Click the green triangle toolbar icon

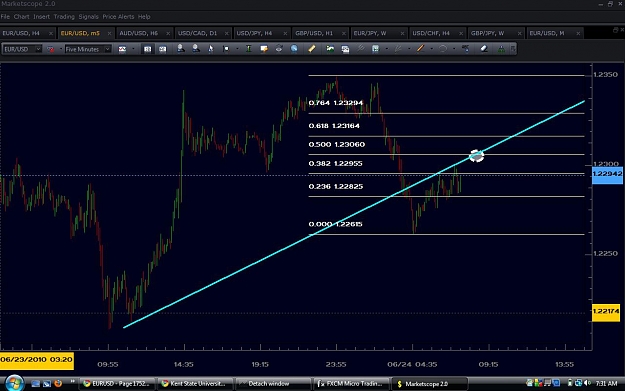(x=501, y=49)
